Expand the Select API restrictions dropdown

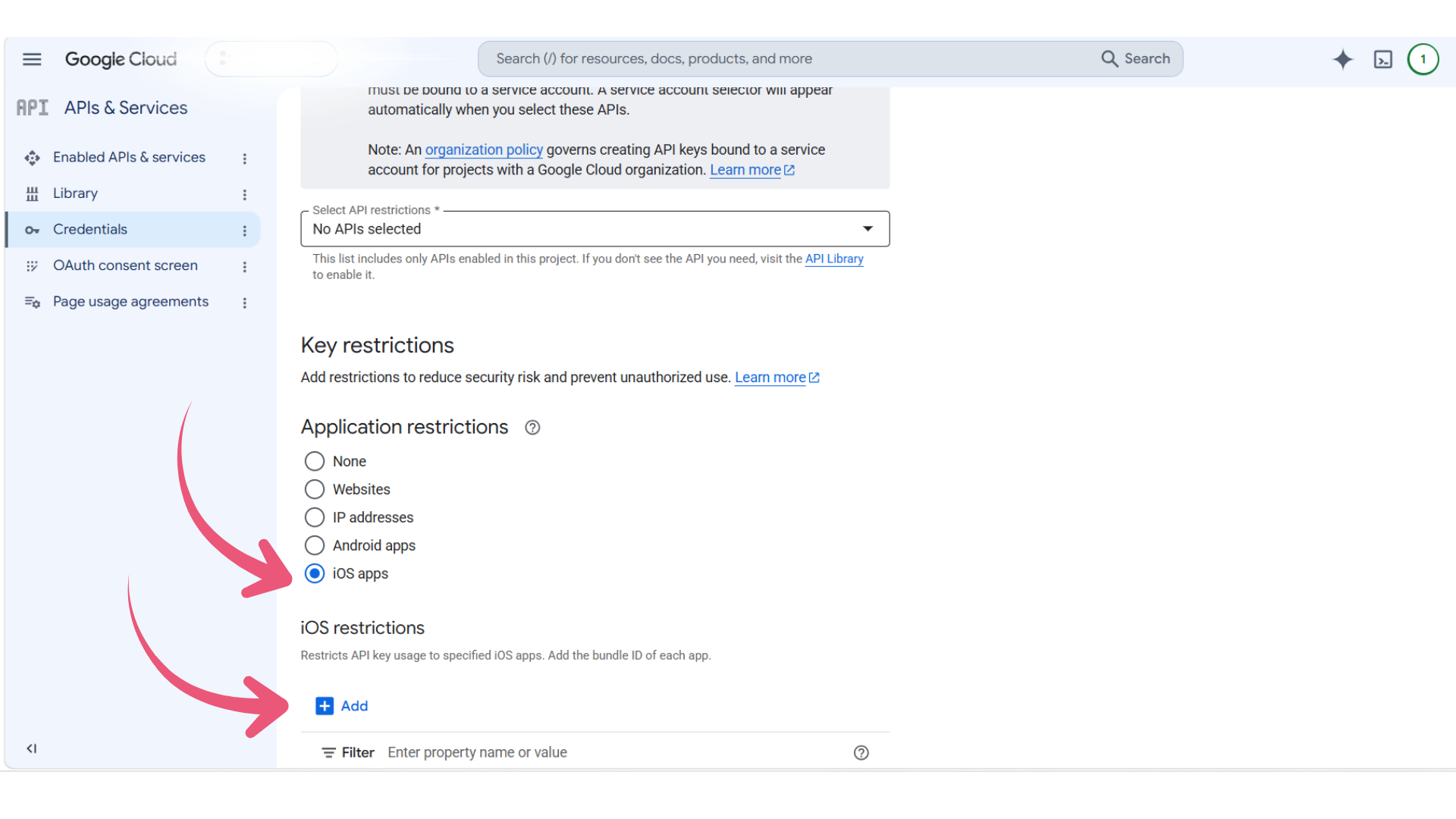[x=595, y=229]
